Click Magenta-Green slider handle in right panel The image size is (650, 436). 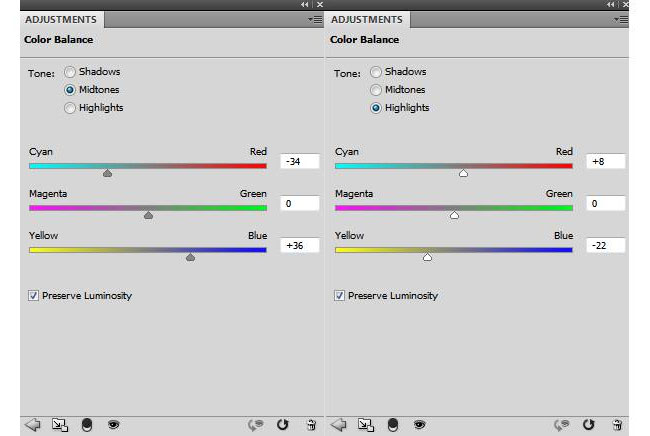coord(454,215)
